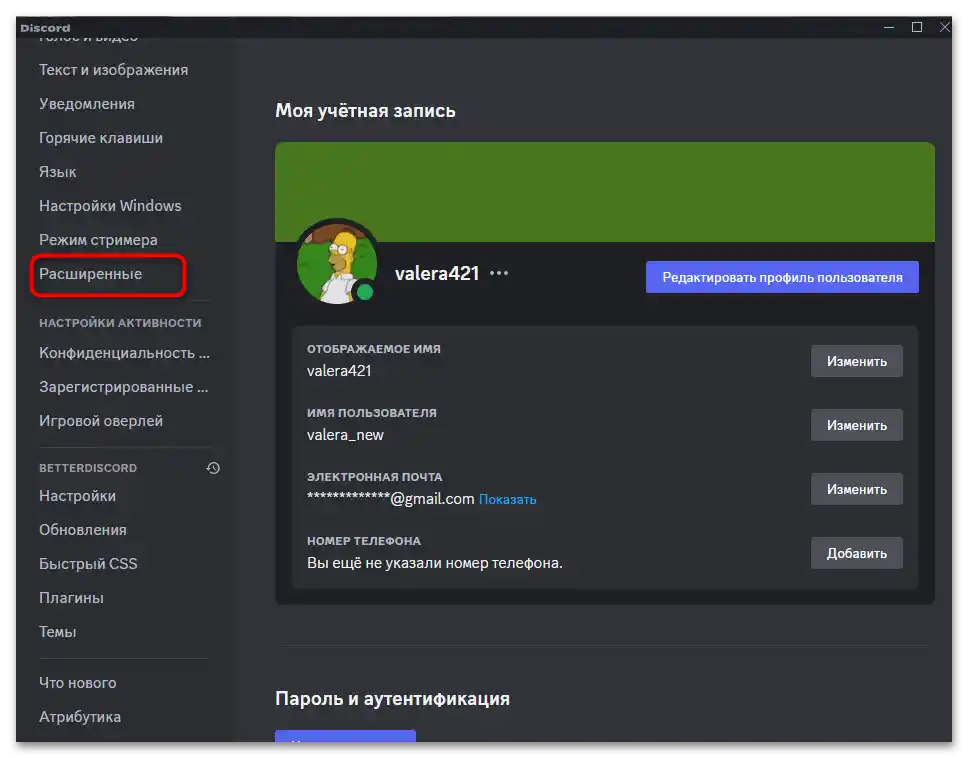The height and width of the screenshot is (758, 968).
Task: Open Быстрый CSS editor
Action: (x=88, y=564)
